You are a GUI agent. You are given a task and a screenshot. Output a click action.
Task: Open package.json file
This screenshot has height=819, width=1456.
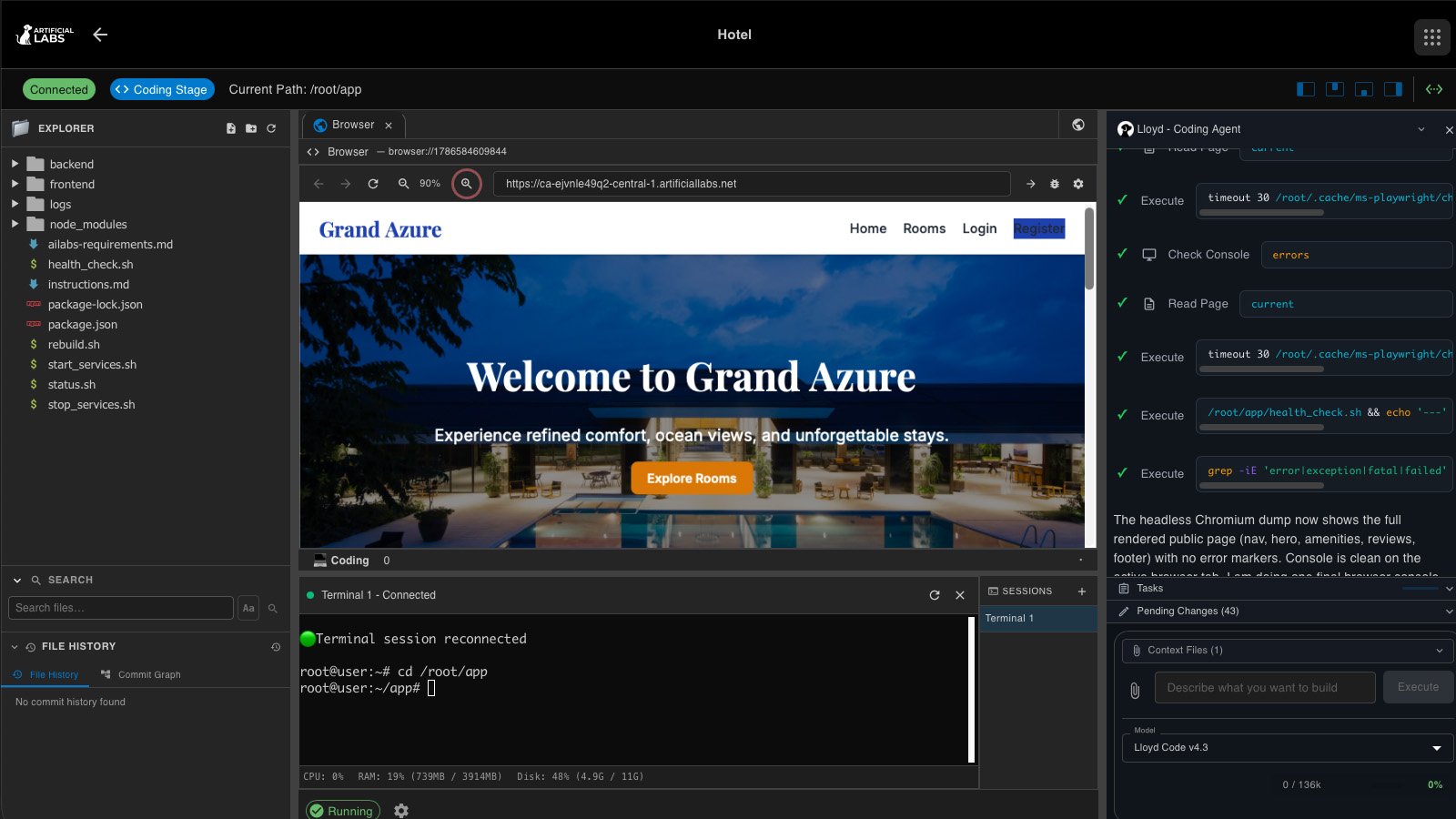(82, 324)
